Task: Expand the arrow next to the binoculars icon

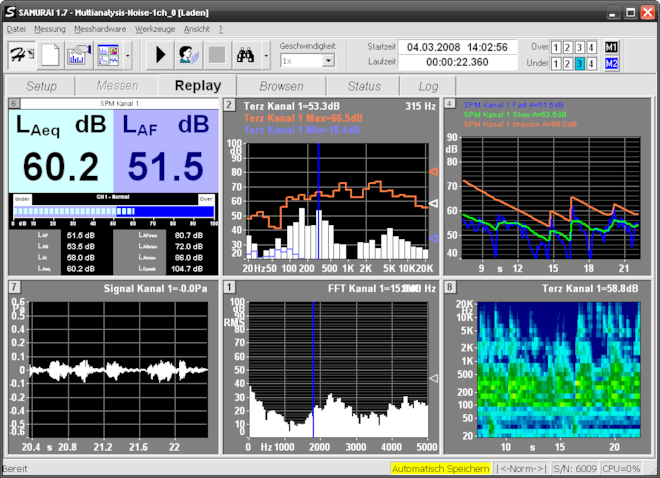Action: [265, 55]
